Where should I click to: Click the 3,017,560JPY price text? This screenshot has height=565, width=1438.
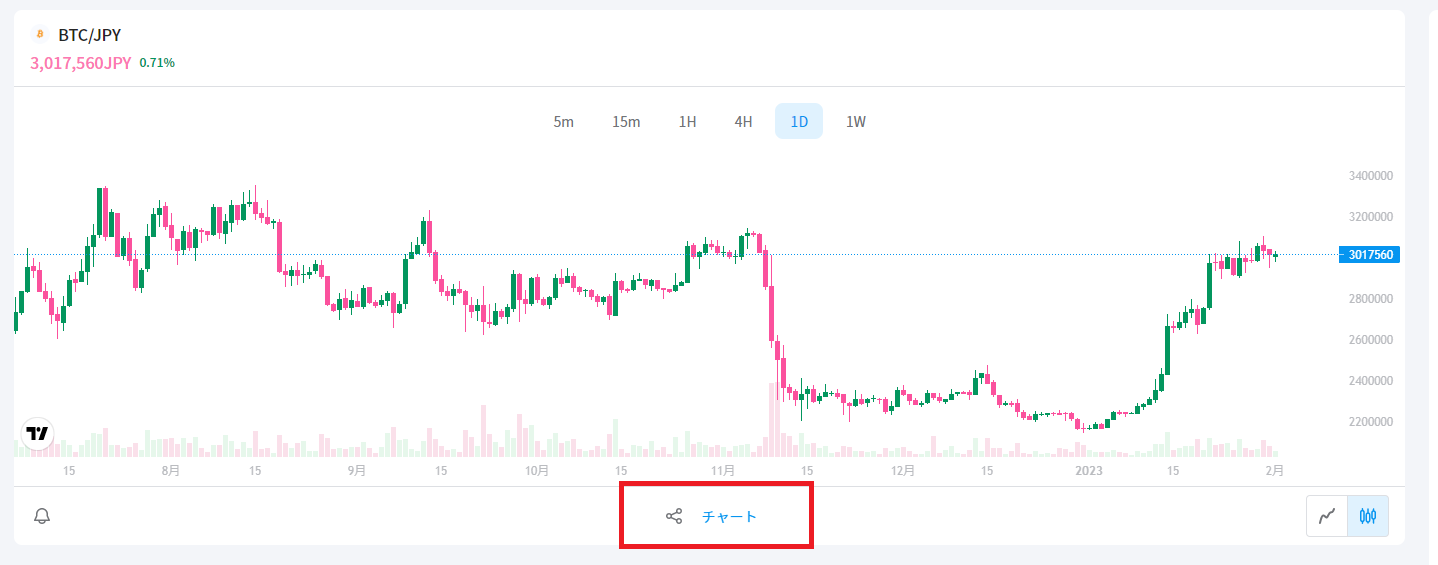coord(81,63)
